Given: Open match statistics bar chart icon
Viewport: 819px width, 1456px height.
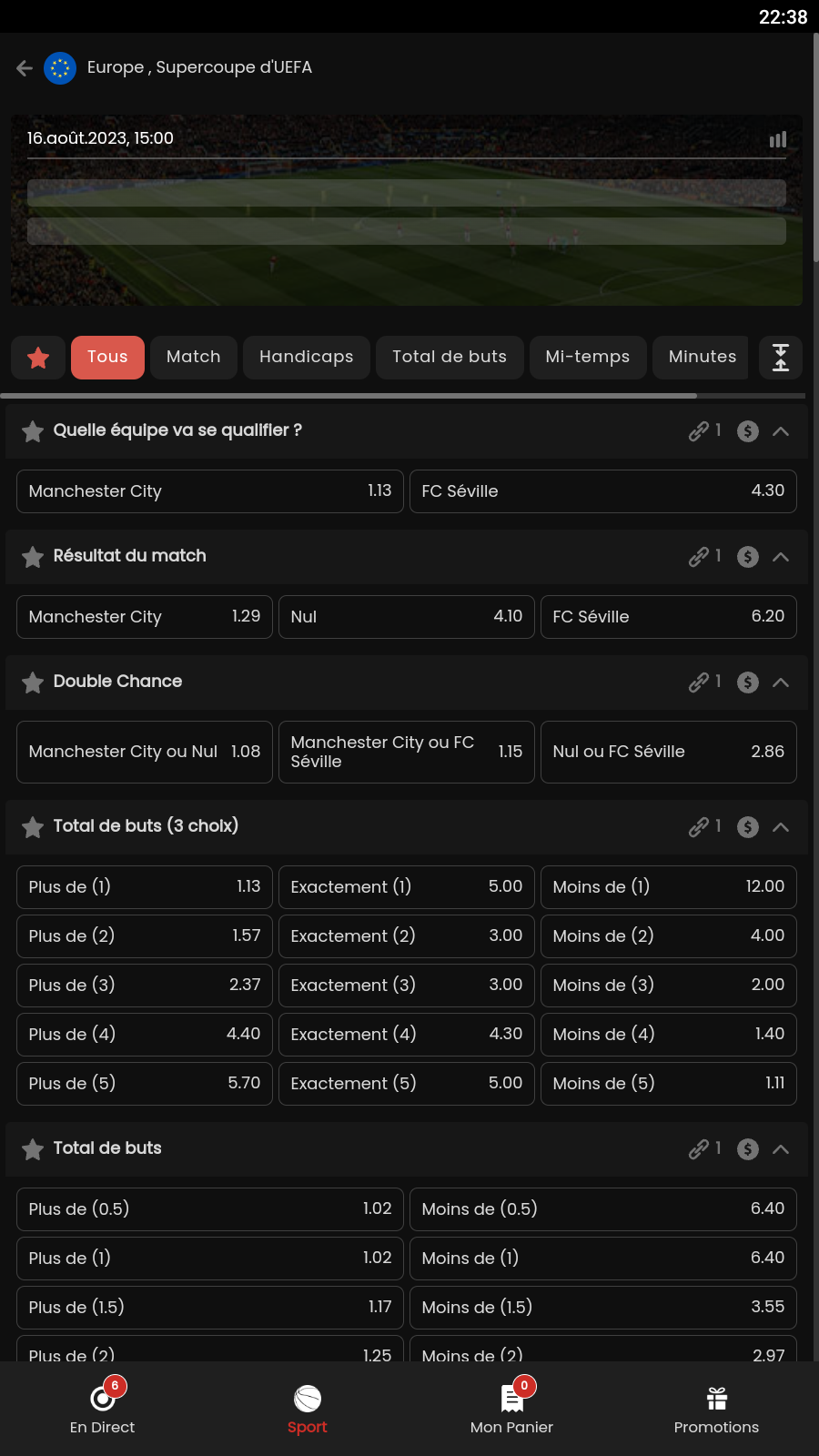Looking at the screenshot, I should coord(778,139).
